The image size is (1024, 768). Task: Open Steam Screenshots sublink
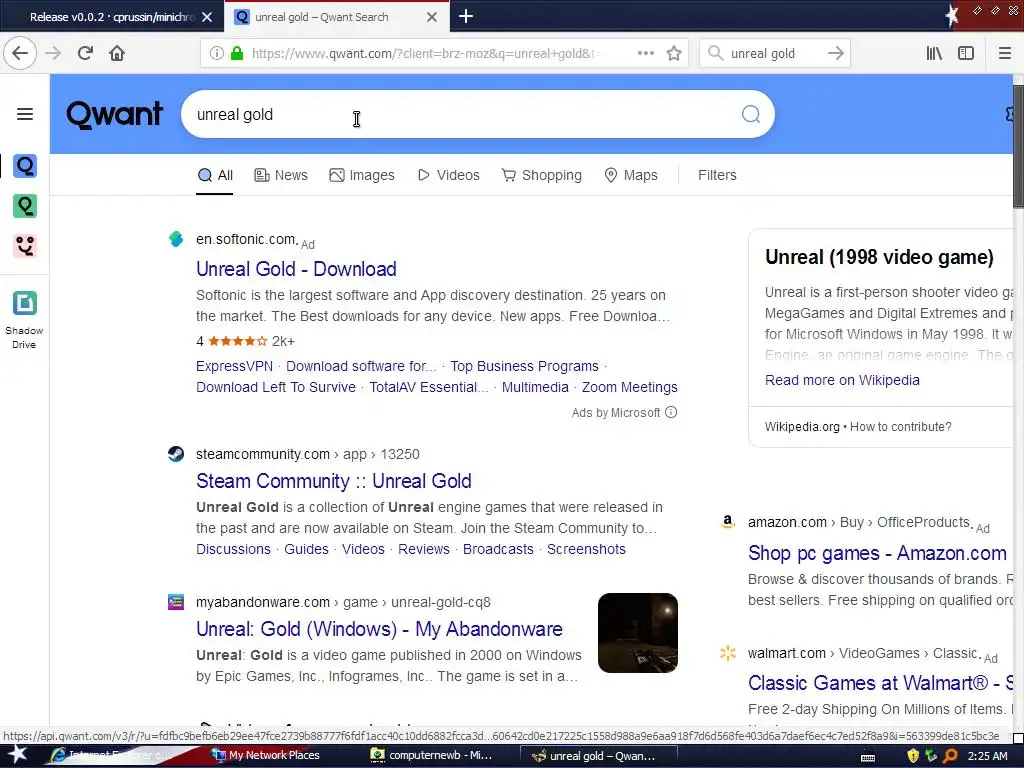[586, 549]
